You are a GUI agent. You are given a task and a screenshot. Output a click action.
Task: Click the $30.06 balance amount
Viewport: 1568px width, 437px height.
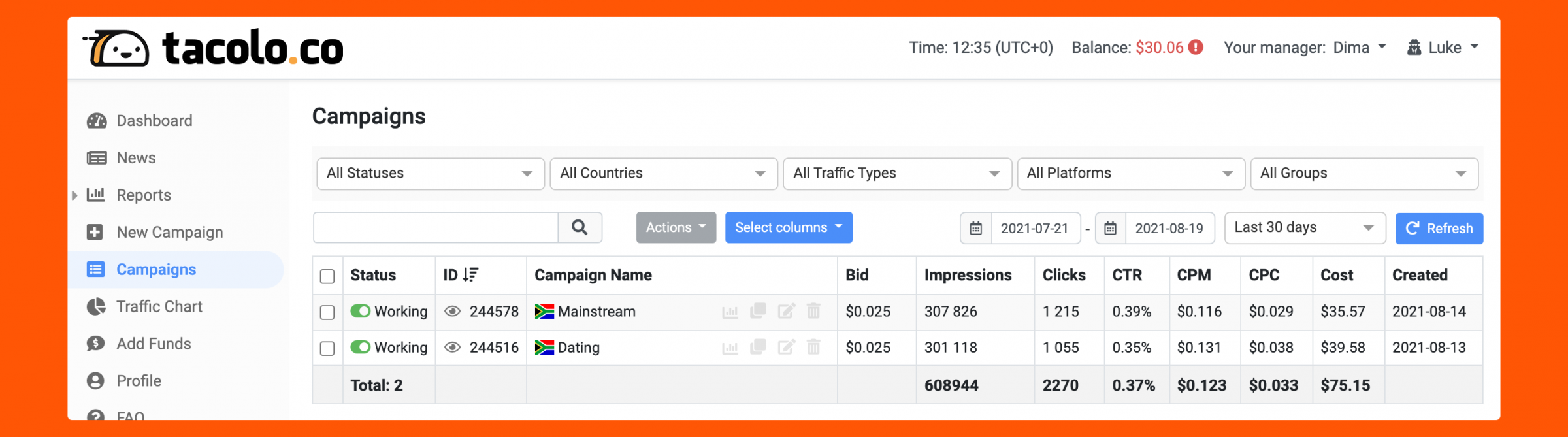point(1160,48)
